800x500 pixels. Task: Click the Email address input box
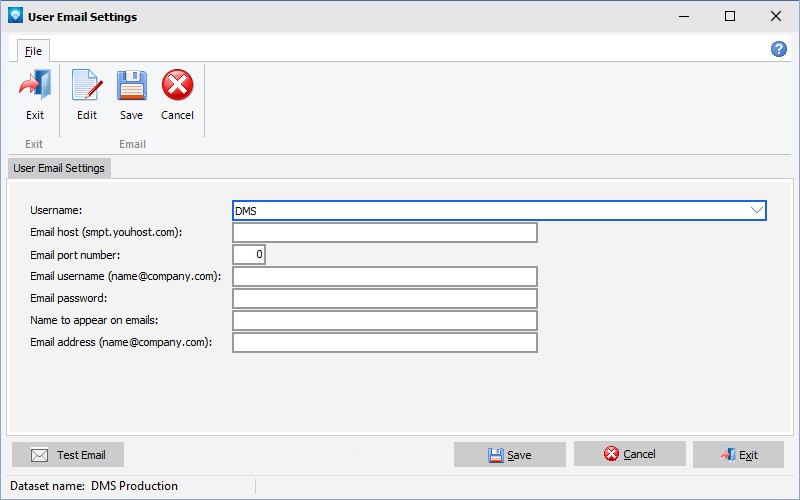384,343
